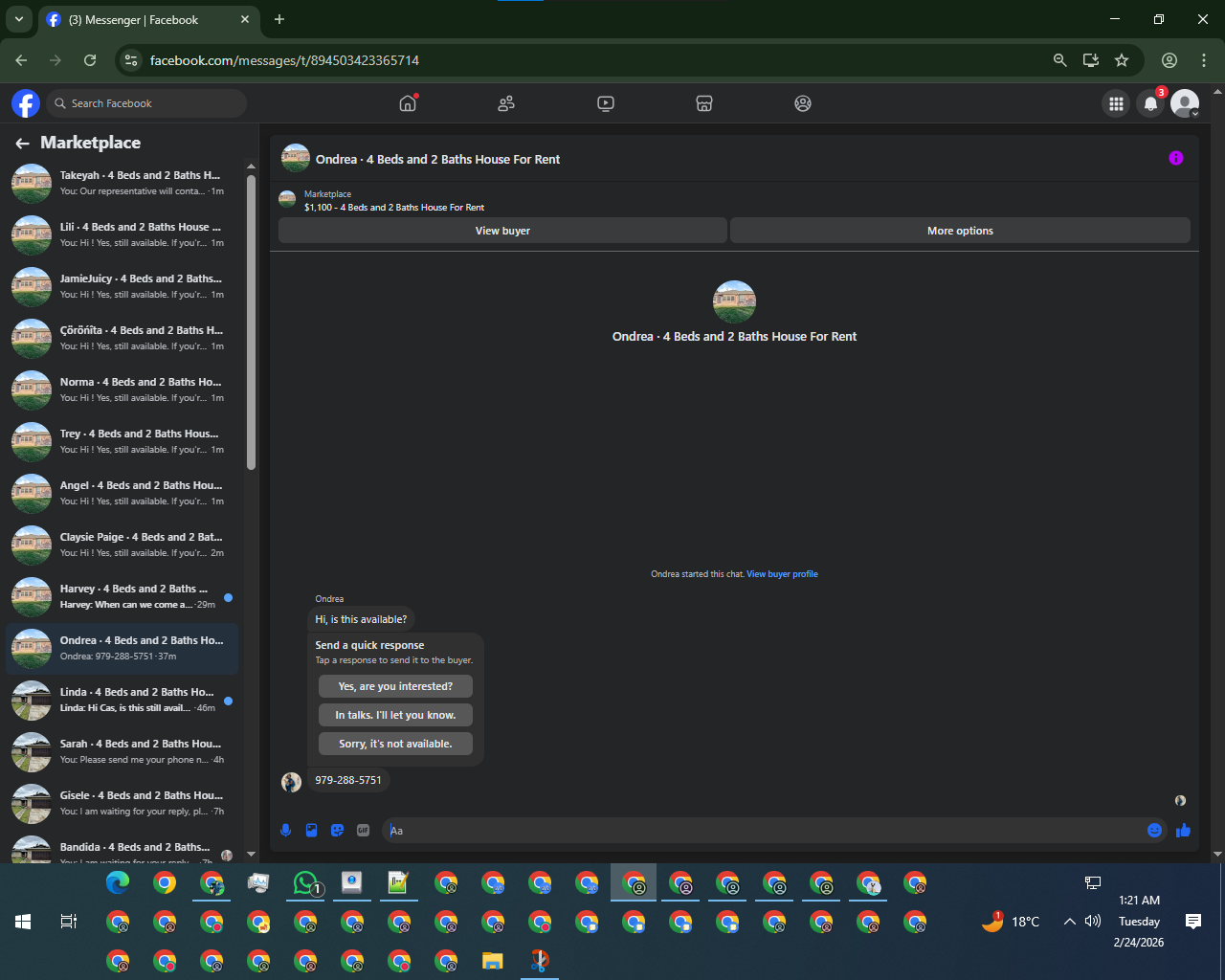Image resolution: width=1225 pixels, height=980 pixels.
Task: Click the message input field
Action: pos(766,831)
